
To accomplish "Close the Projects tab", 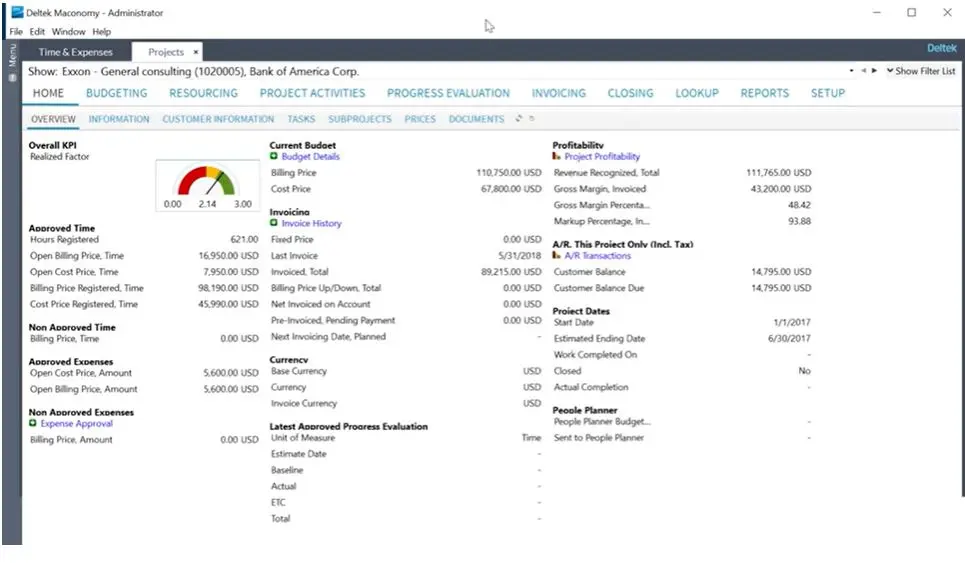I will pyautogui.click(x=196, y=52).
